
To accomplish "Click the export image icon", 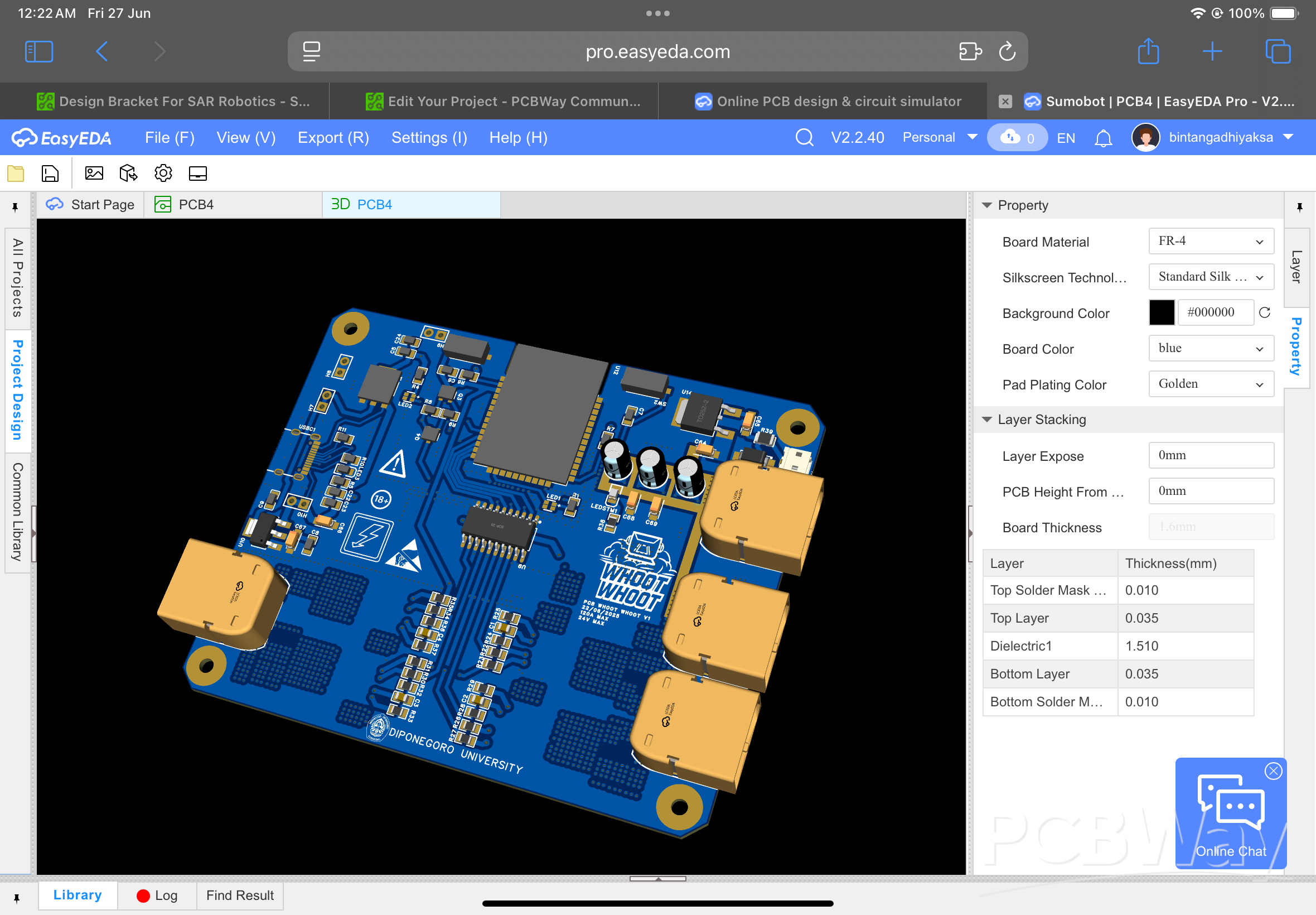I will pos(94,173).
